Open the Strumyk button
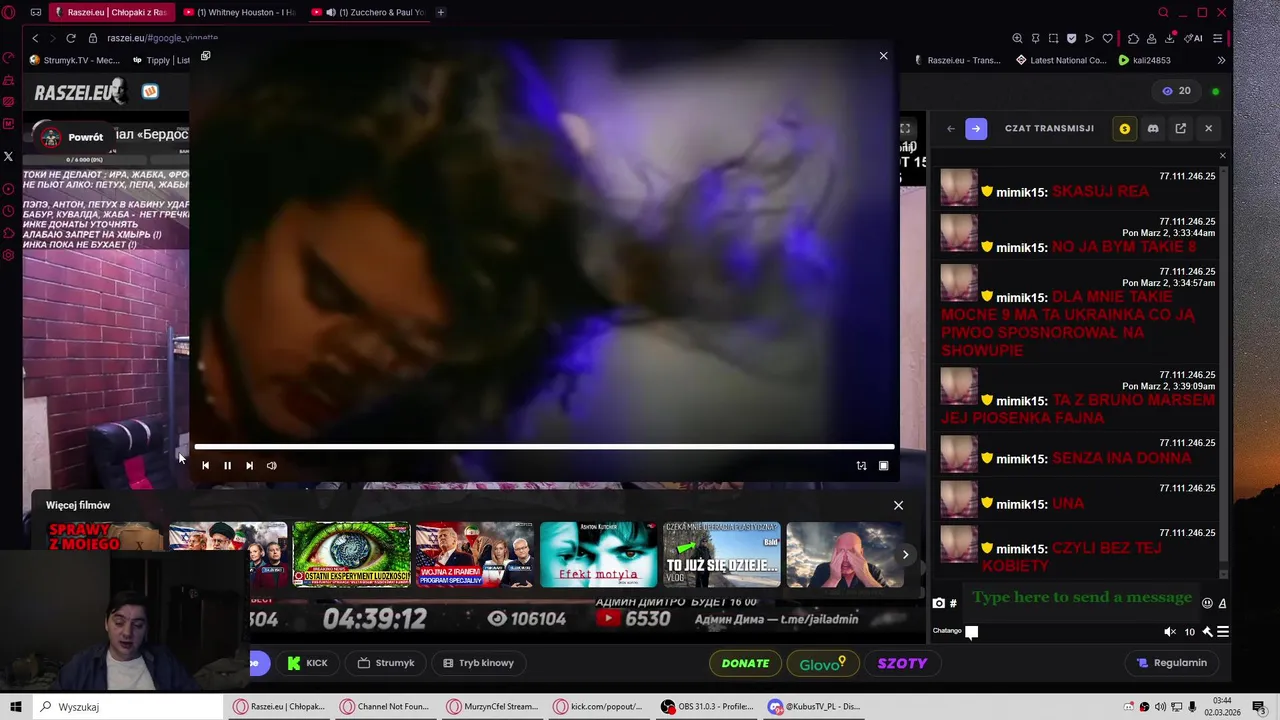1280x720 pixels. (385, 663)
